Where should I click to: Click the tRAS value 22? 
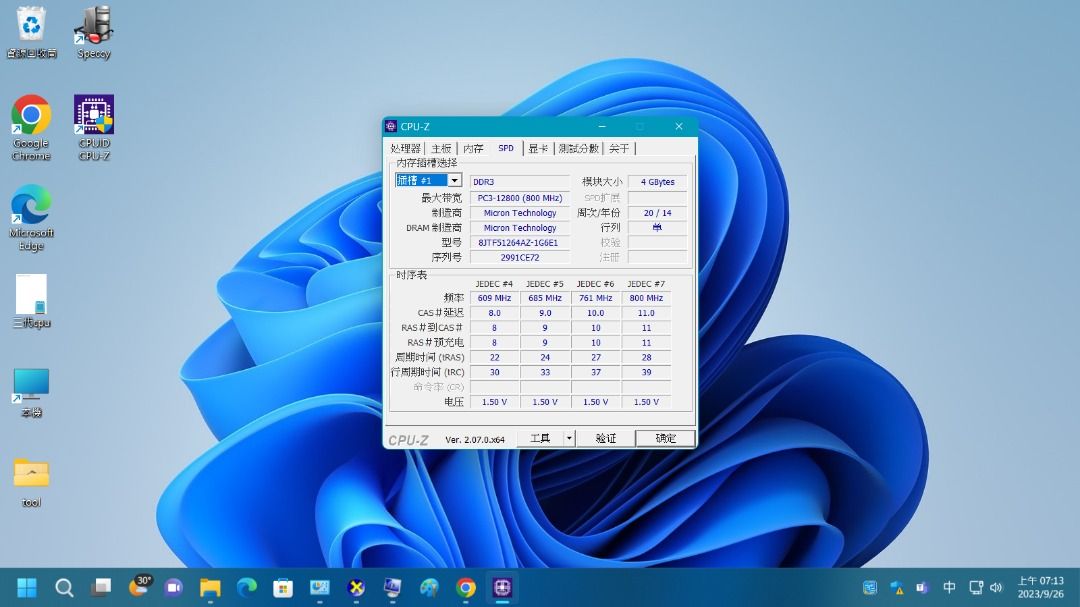[x=494, y=358]
